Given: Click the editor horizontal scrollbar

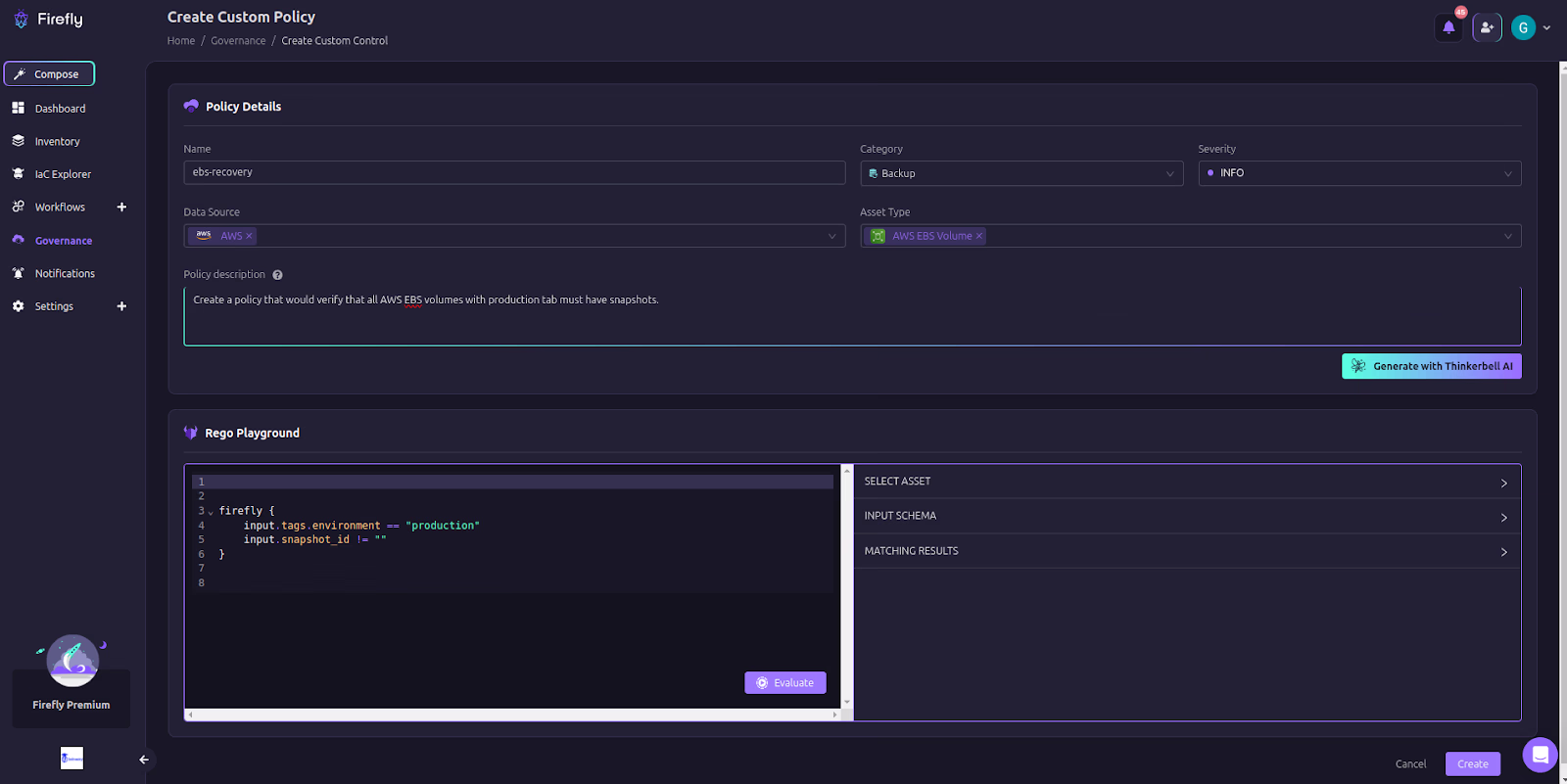Looking at the screenshot, I should [x=512, y=715].
